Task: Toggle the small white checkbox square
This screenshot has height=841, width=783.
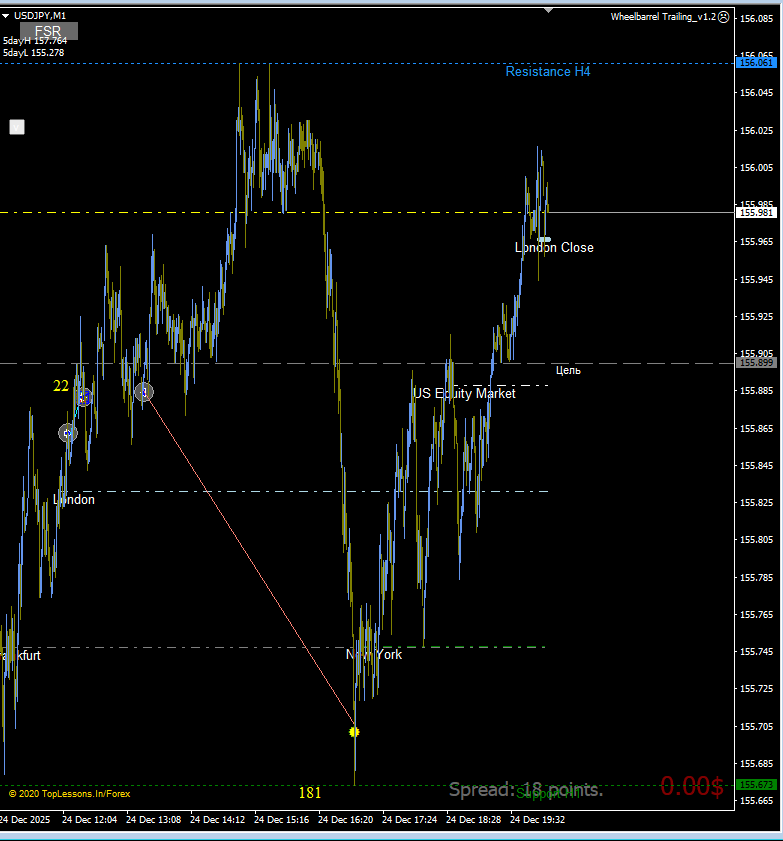Action: pyautogui.click(x=17, y=127)
